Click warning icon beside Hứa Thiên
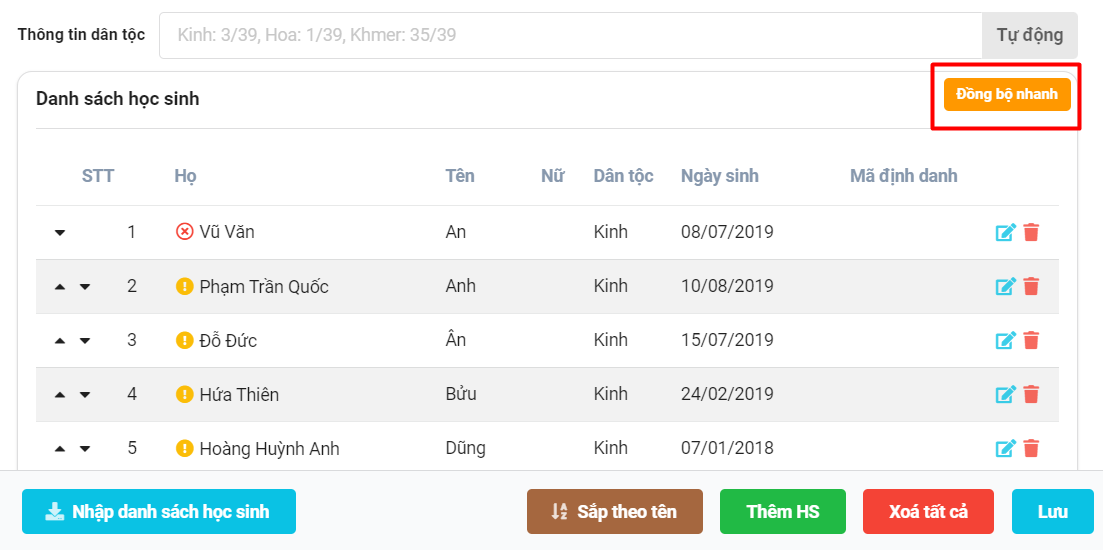Viewport: 1103px width, 550px height. point(184,394)
